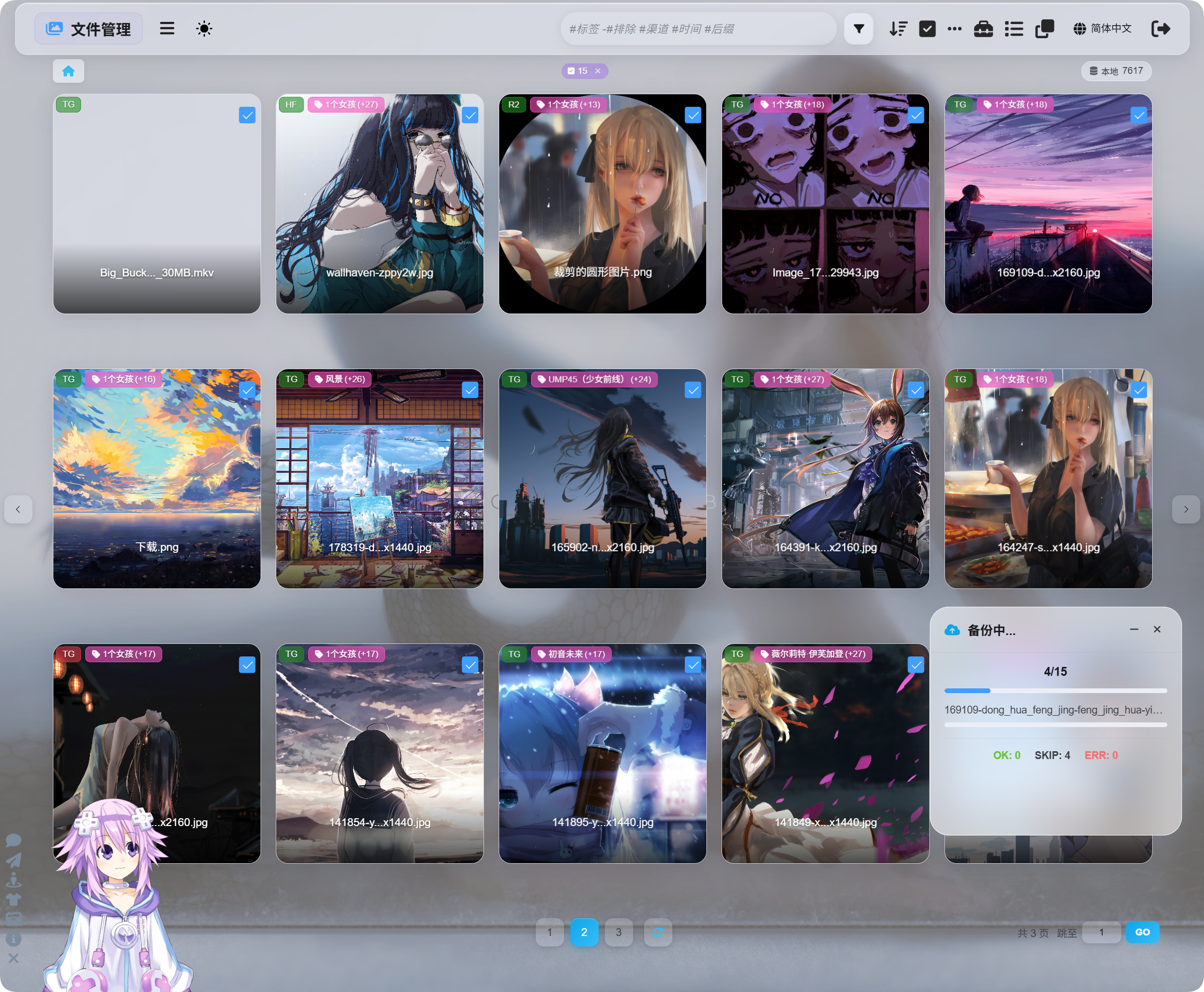
Task: Log out using the exit icon
Action: [1161, 29]
